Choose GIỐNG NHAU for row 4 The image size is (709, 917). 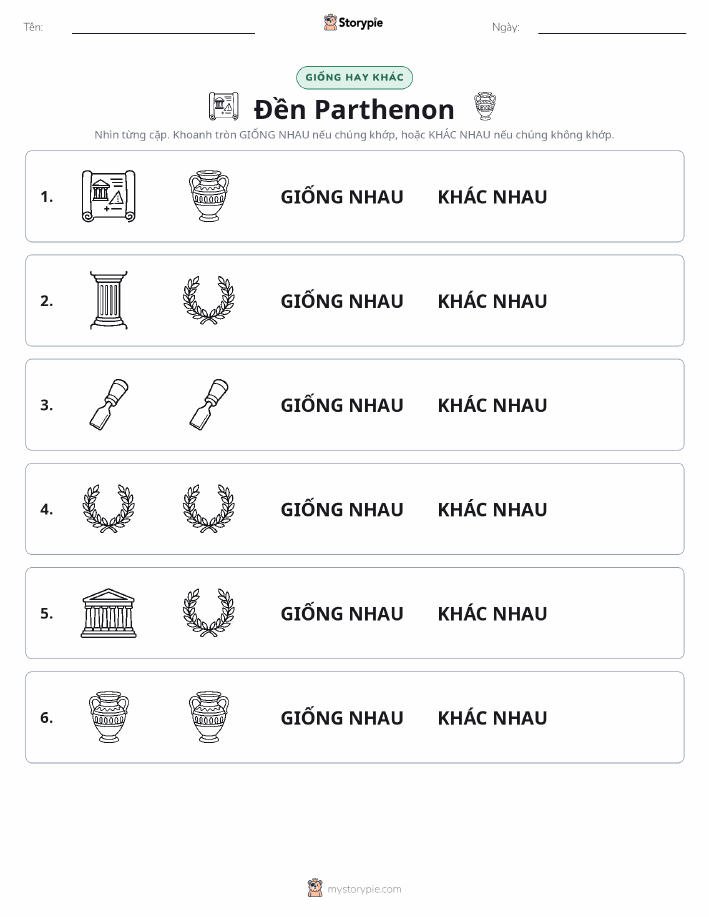click(342, 509)
